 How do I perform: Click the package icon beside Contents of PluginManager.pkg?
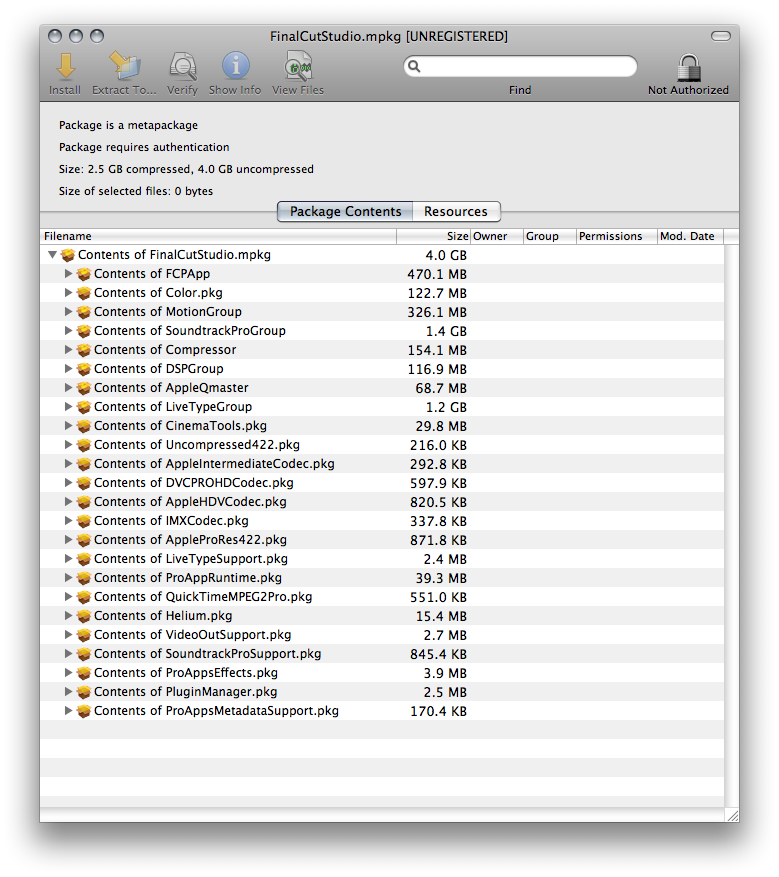84,693
